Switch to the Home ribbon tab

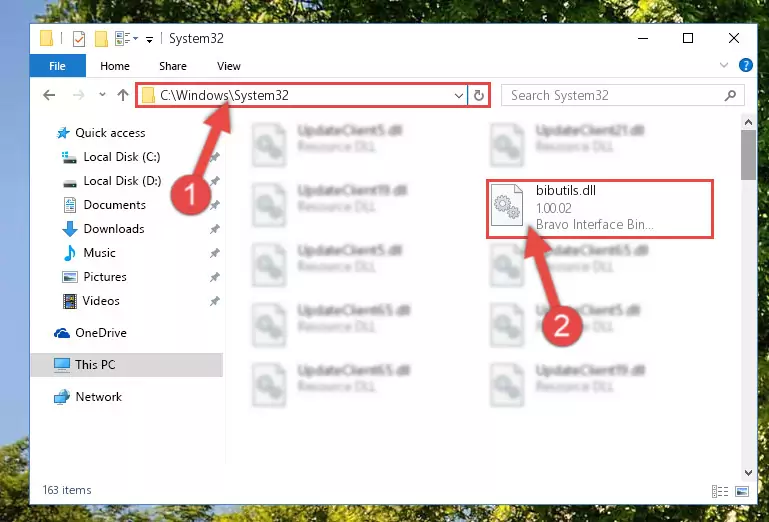coord(115,66)
